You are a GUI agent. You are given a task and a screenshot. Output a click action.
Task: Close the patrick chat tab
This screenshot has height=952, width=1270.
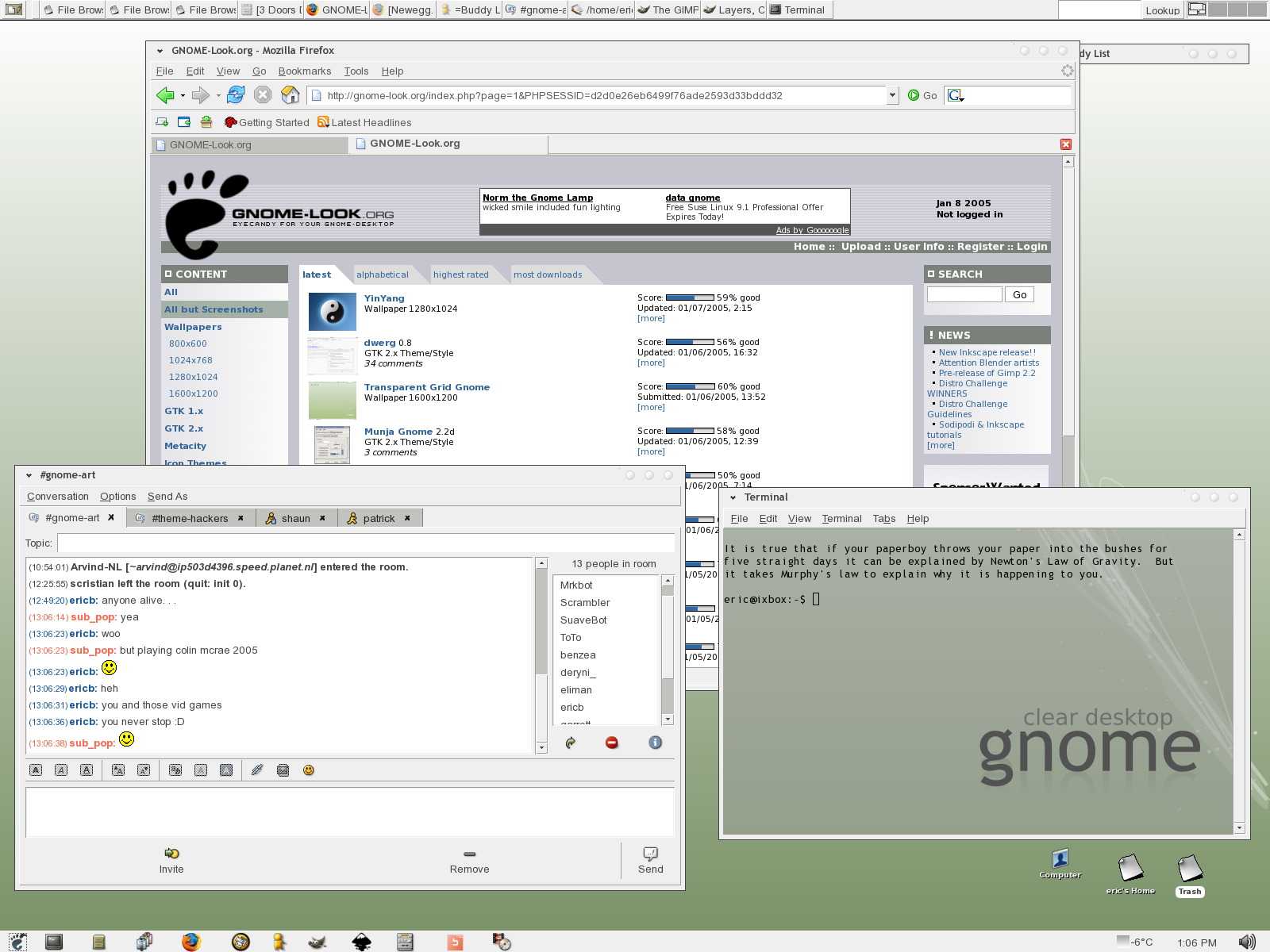click(x=408, y=519)
